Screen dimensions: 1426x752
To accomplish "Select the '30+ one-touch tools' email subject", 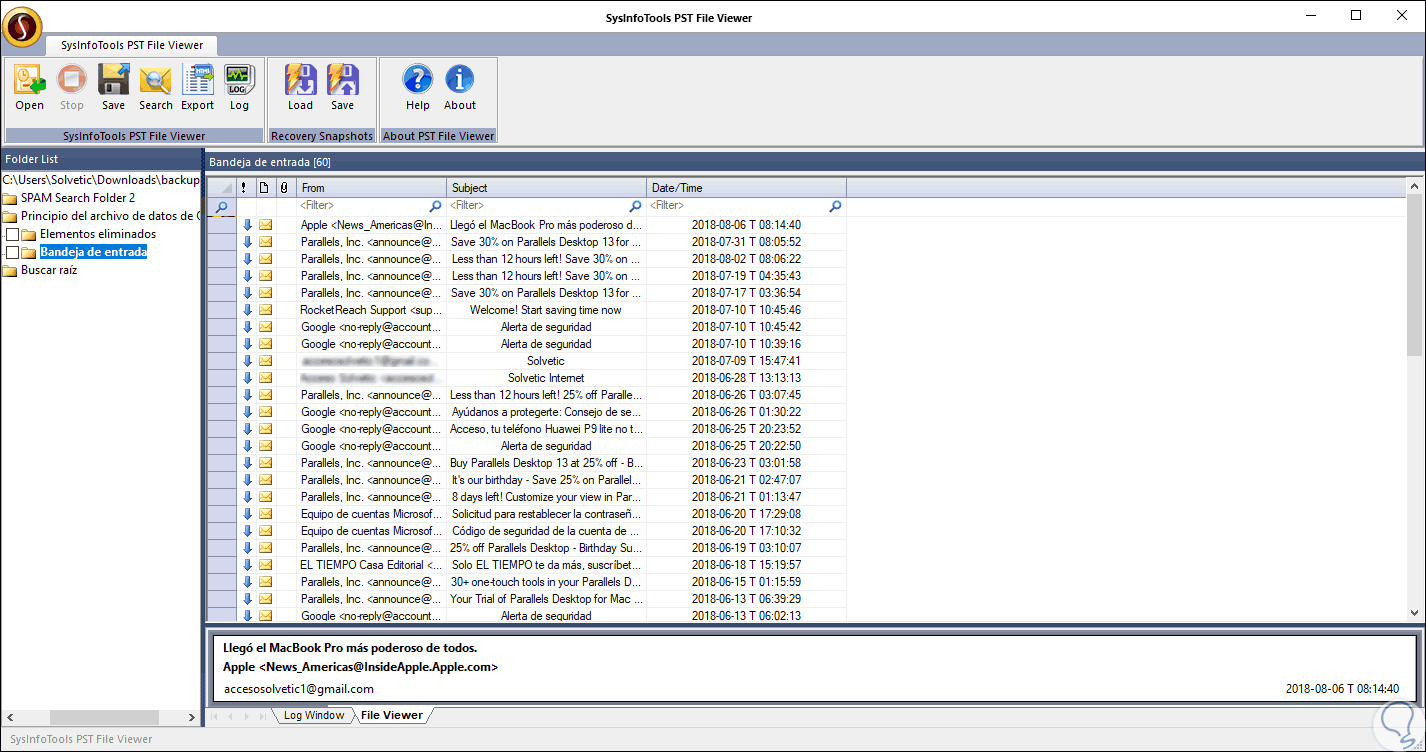I will 546,582.
